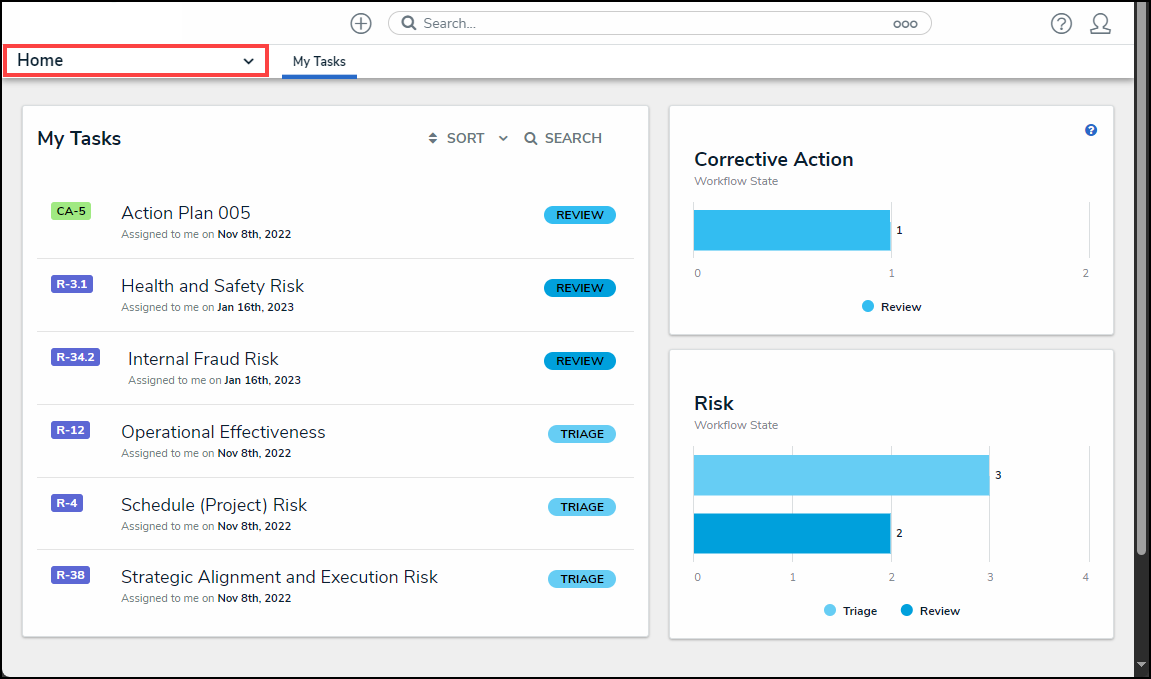Expand the Home navigation dropdown
Image resolution: width=1151 pixels, height=679 pixels.
(136, 61)
